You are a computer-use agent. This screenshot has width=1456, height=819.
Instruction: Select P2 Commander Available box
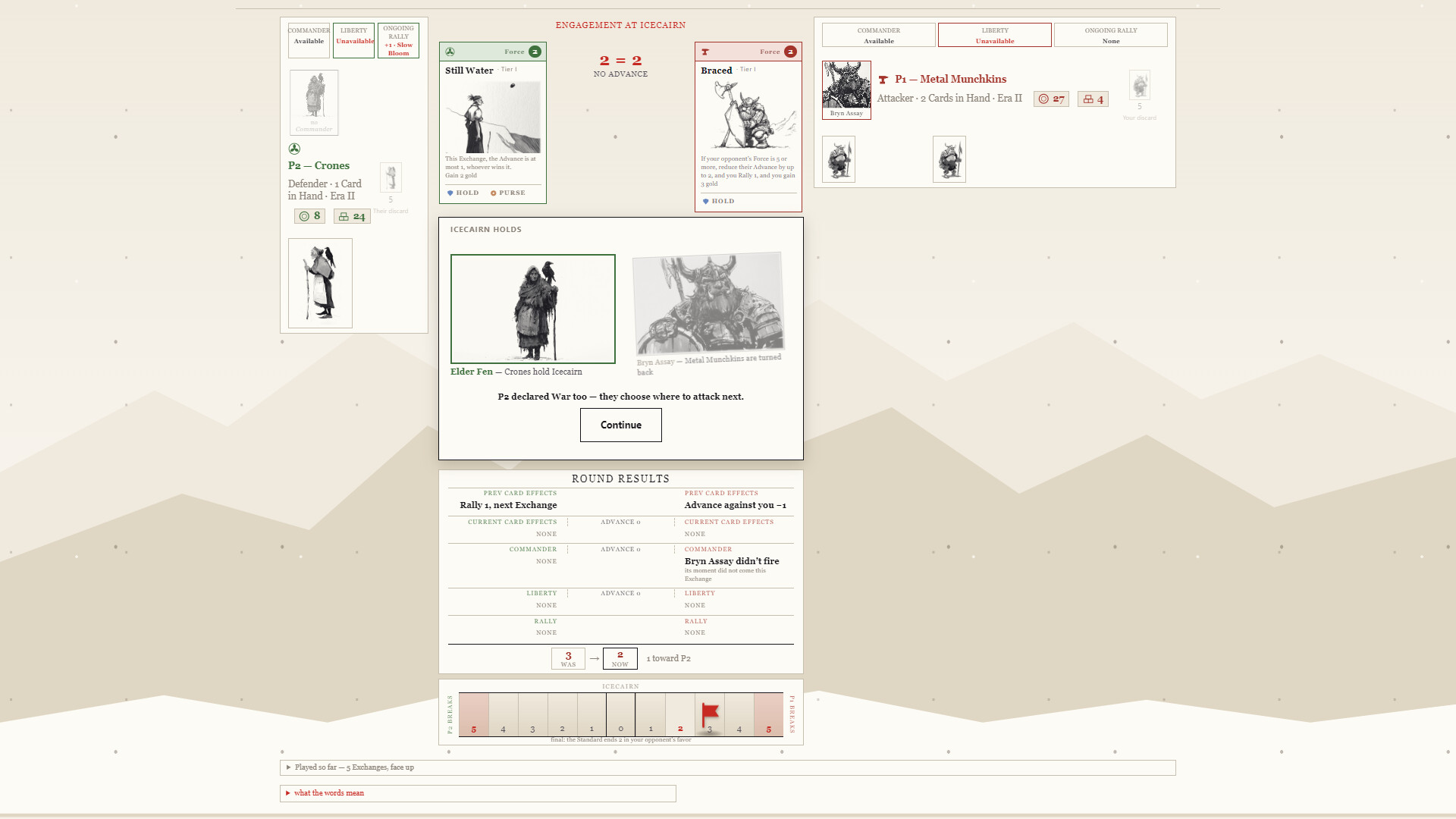tap(309, 40)
